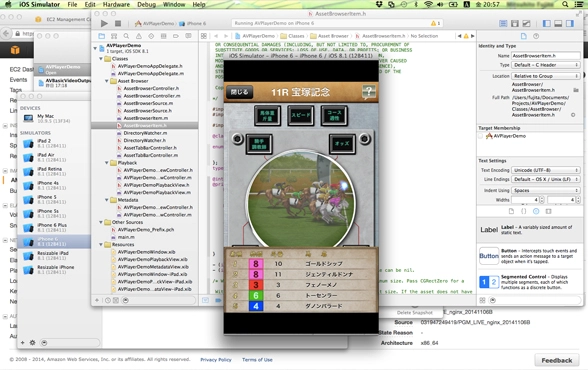Tap the 閉じる button in simulator
The width and height of the screenshot is (588, 370).
pyautogui.click(x=240, y=92)
